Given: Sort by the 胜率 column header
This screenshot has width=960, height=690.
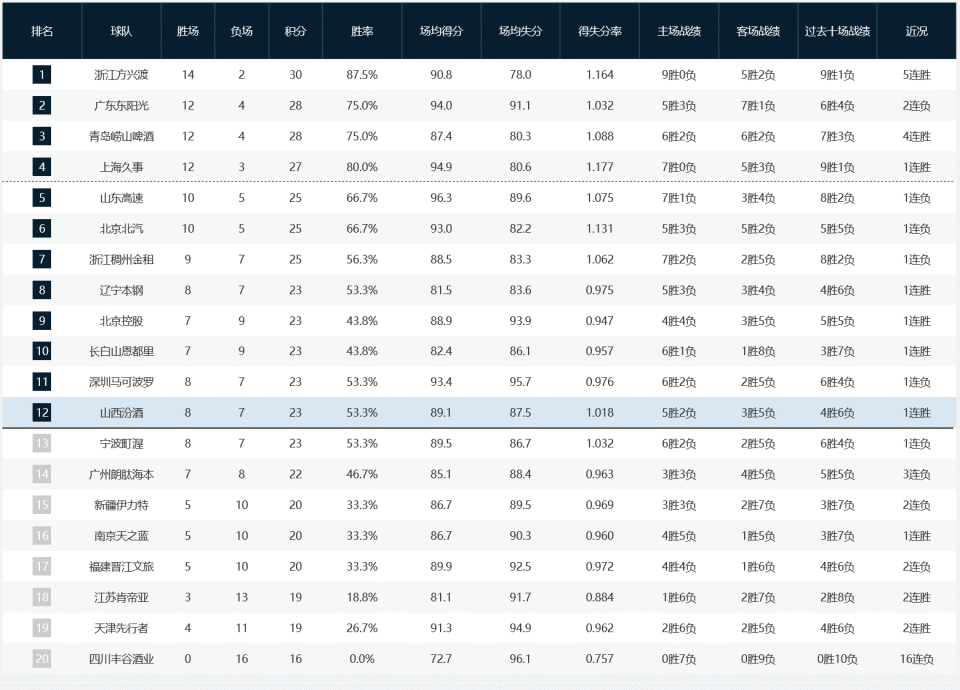Looking at the screenshot, I should 362,31.
